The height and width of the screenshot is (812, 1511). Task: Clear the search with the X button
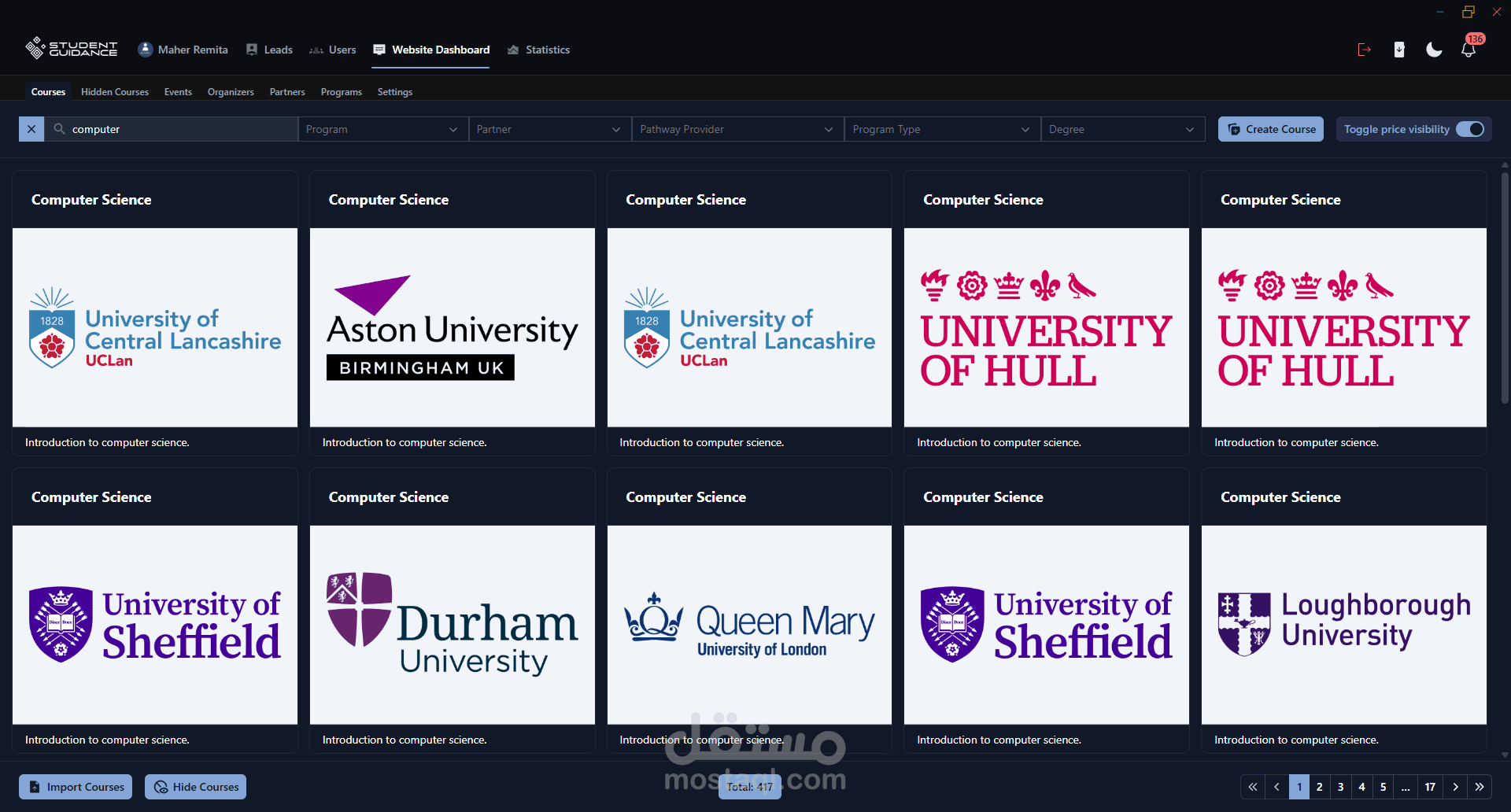point(31,129)
